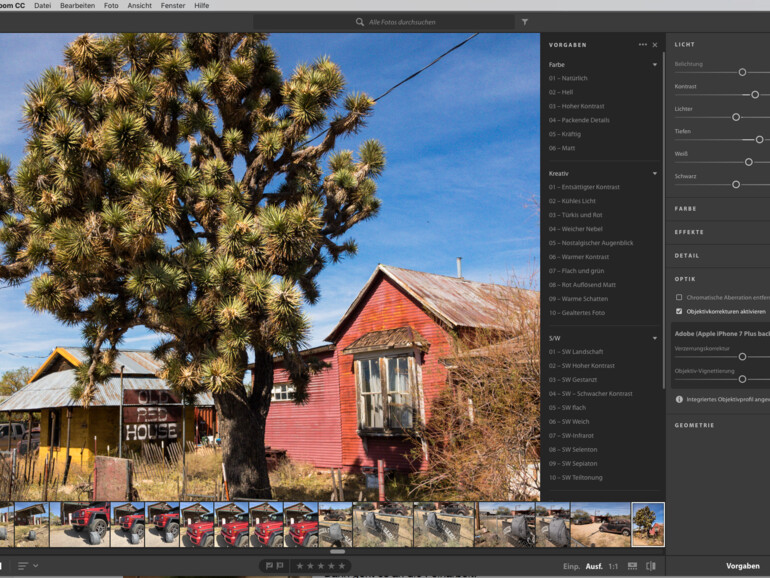Apply preset 04 – Packende Details
Image resolution: width=770 pixels, height=578 pixels.
click(579, 120)
